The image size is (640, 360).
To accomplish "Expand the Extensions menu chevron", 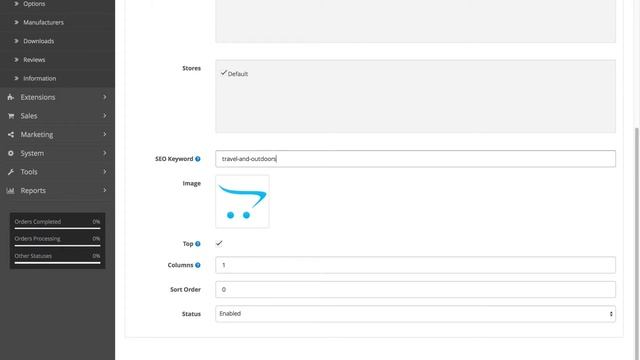I will point(104,97).
